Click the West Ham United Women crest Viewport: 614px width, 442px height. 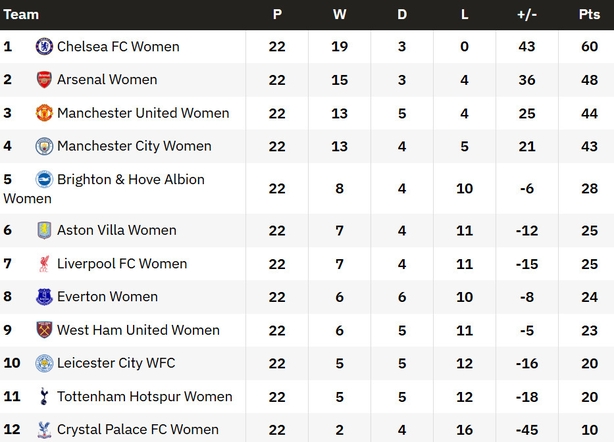click(44, 330)
